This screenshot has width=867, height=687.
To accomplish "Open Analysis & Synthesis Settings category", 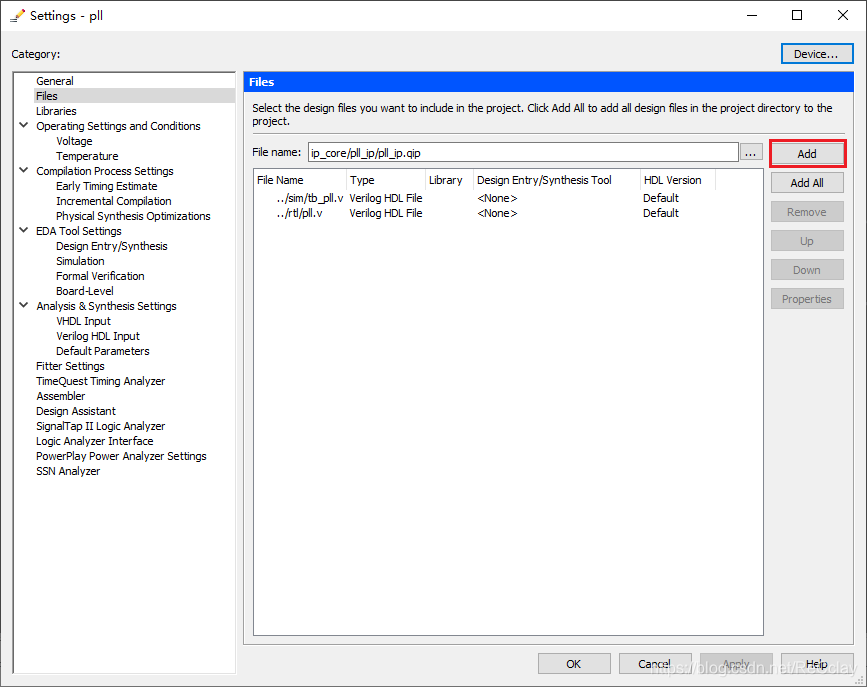I will 106,305.
